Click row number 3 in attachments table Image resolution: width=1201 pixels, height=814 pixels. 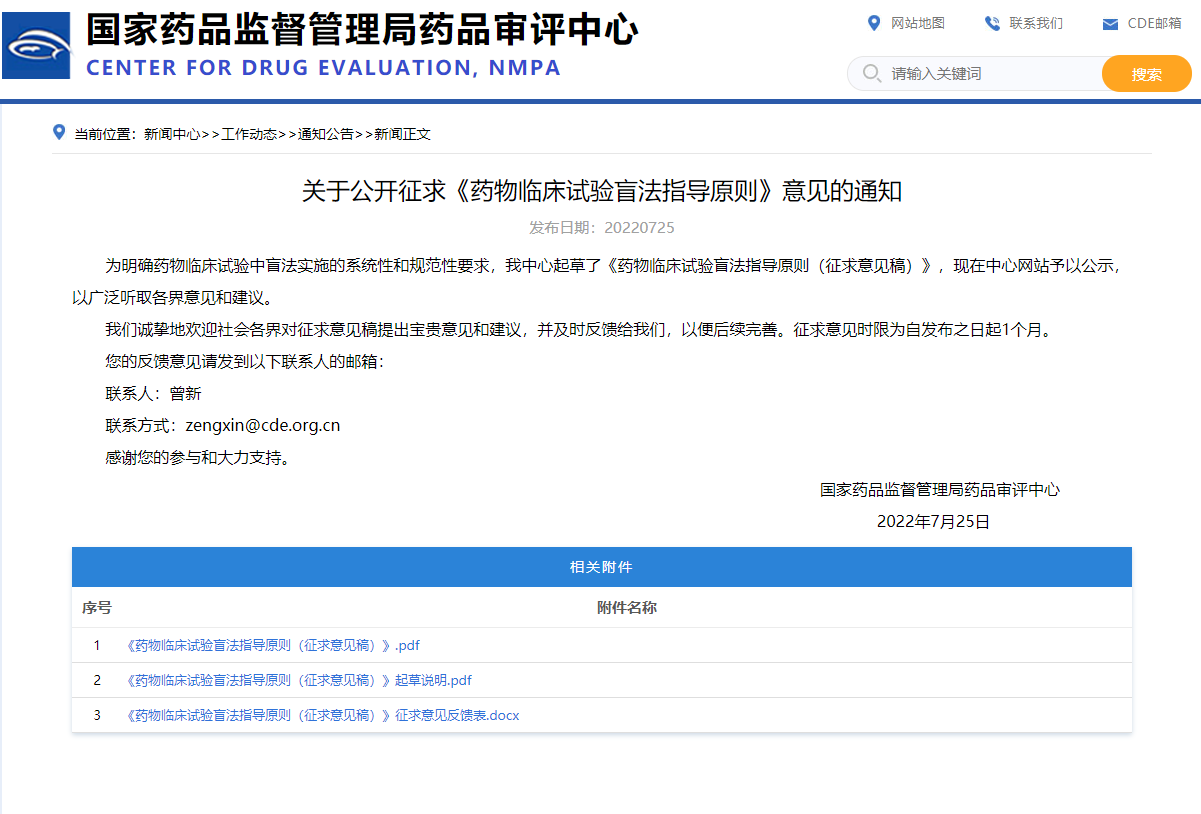tap(97, 715)
